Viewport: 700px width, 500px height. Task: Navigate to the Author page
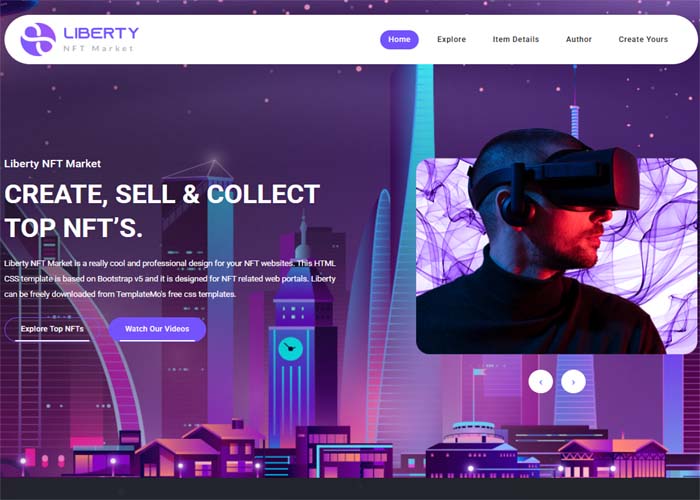click(x=579, y=39)
